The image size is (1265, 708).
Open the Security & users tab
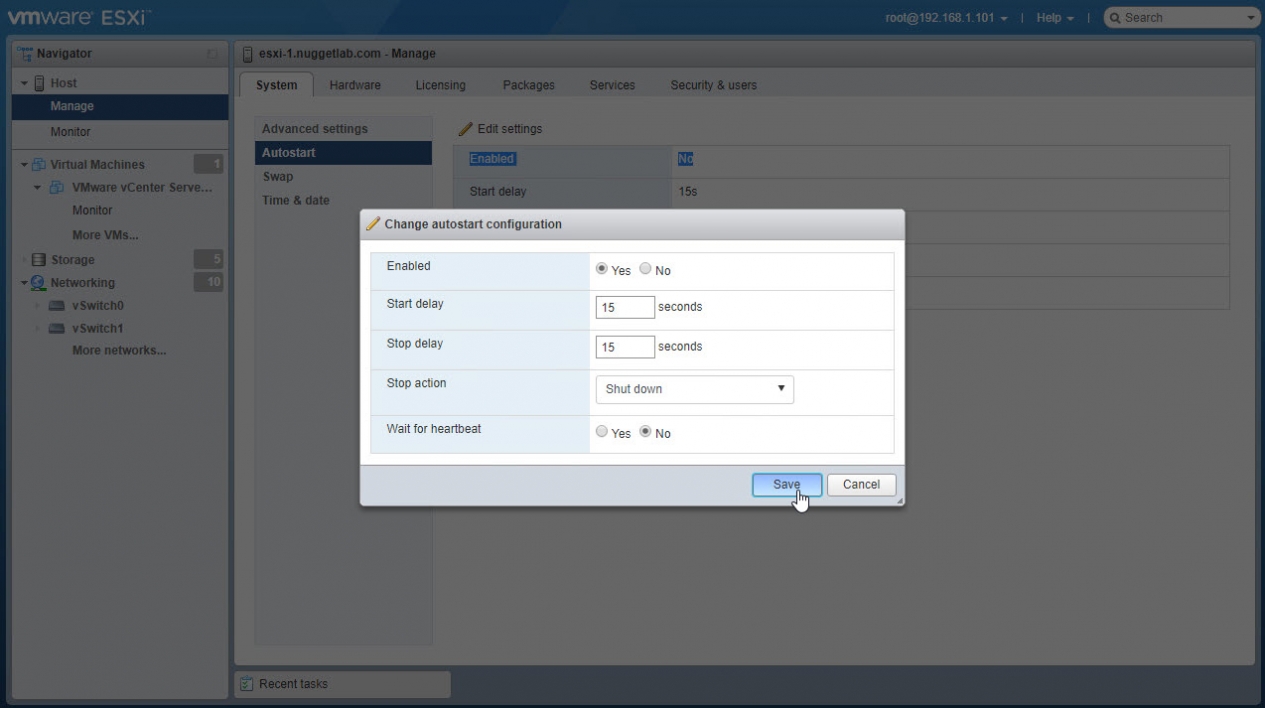[x=713, y=85]
